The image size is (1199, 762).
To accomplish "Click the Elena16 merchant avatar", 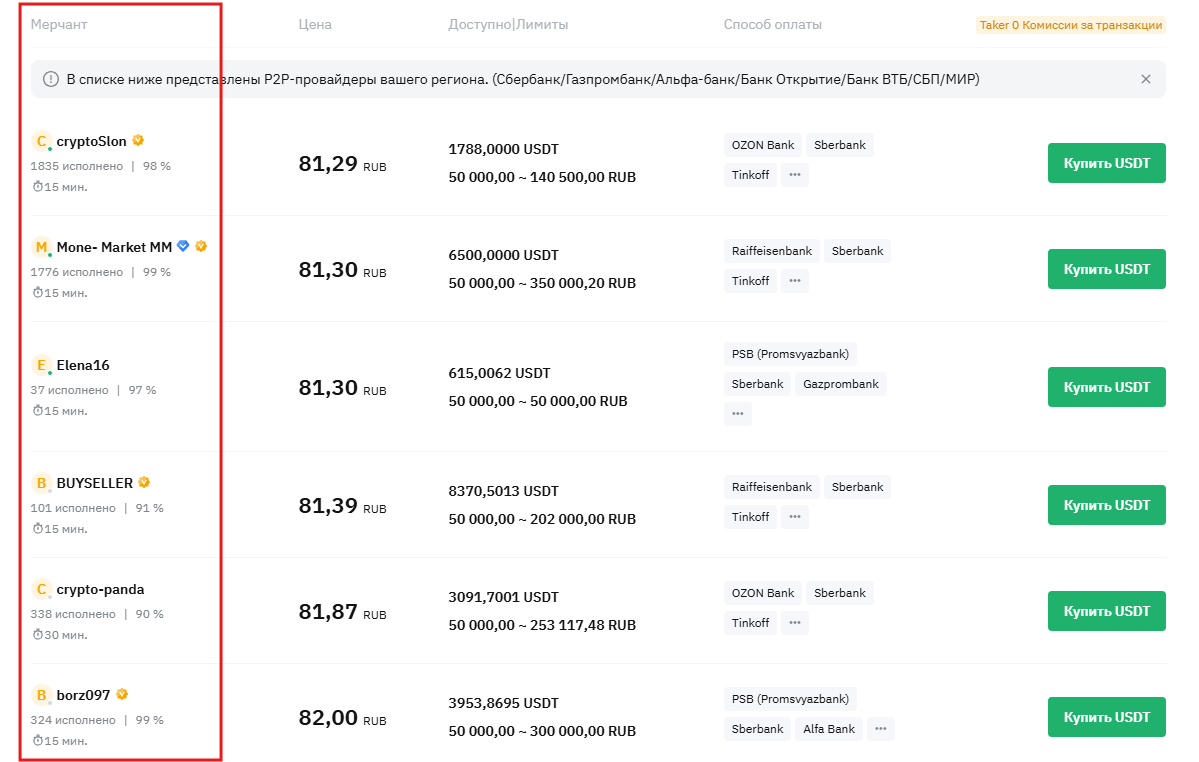I will [x=41, y=365].
